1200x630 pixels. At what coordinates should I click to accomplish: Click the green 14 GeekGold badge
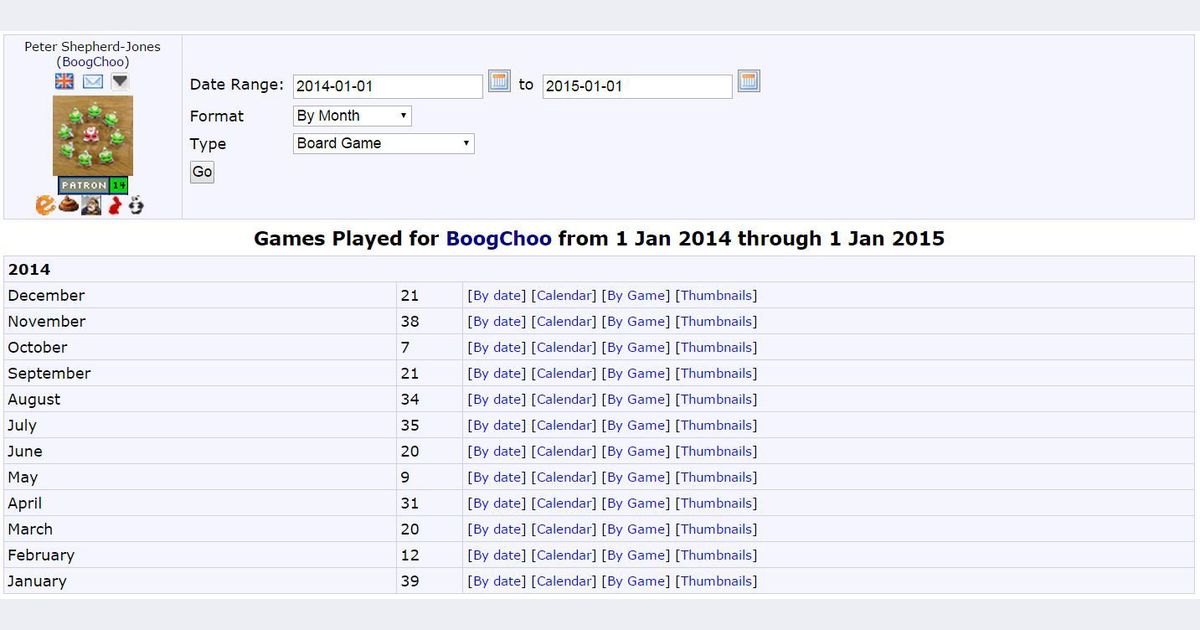pyautogui.click(x=119, y=184)
